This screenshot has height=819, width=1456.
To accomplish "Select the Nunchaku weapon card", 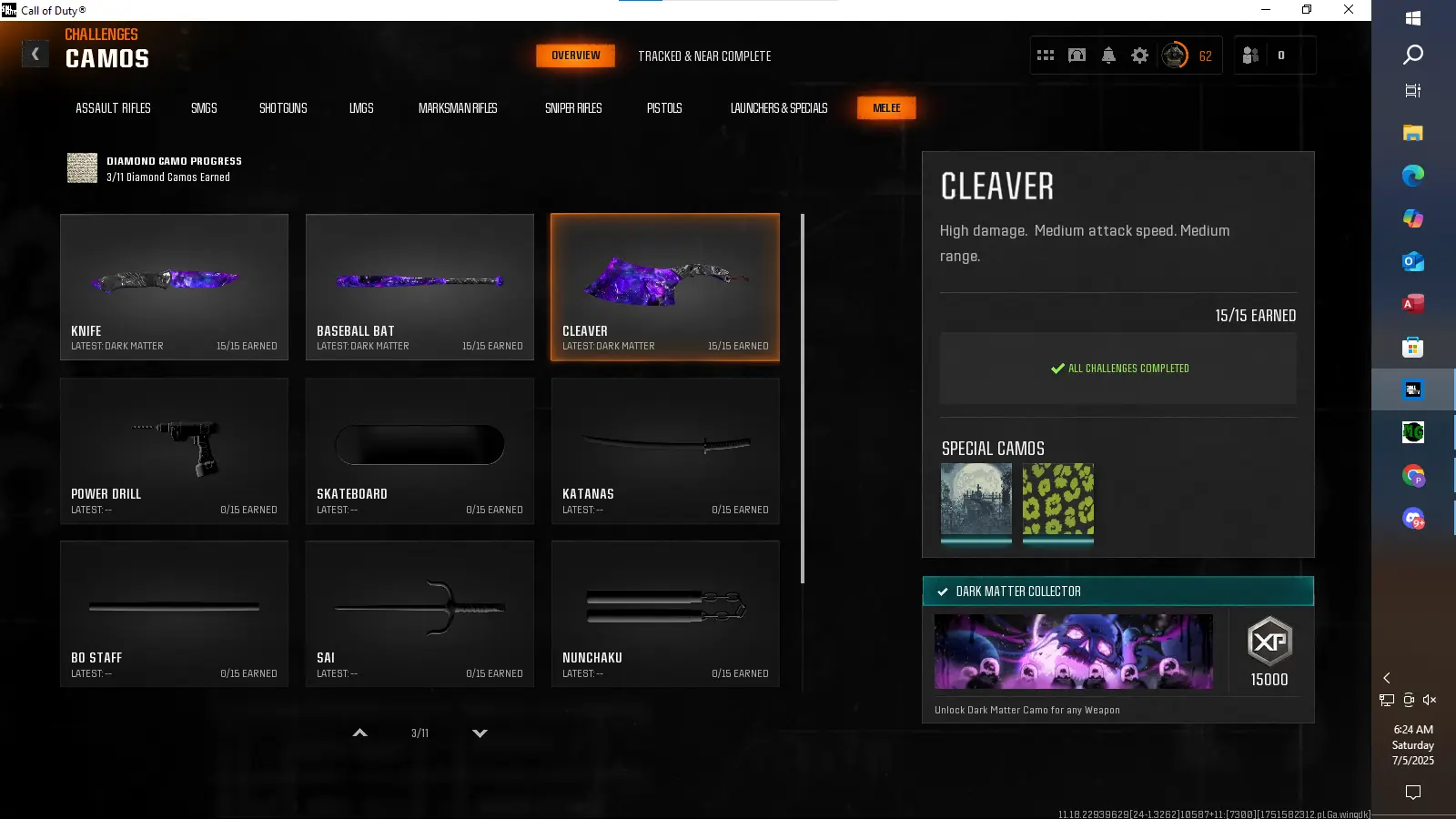I will pyautogui.click(x=665, y=614).
